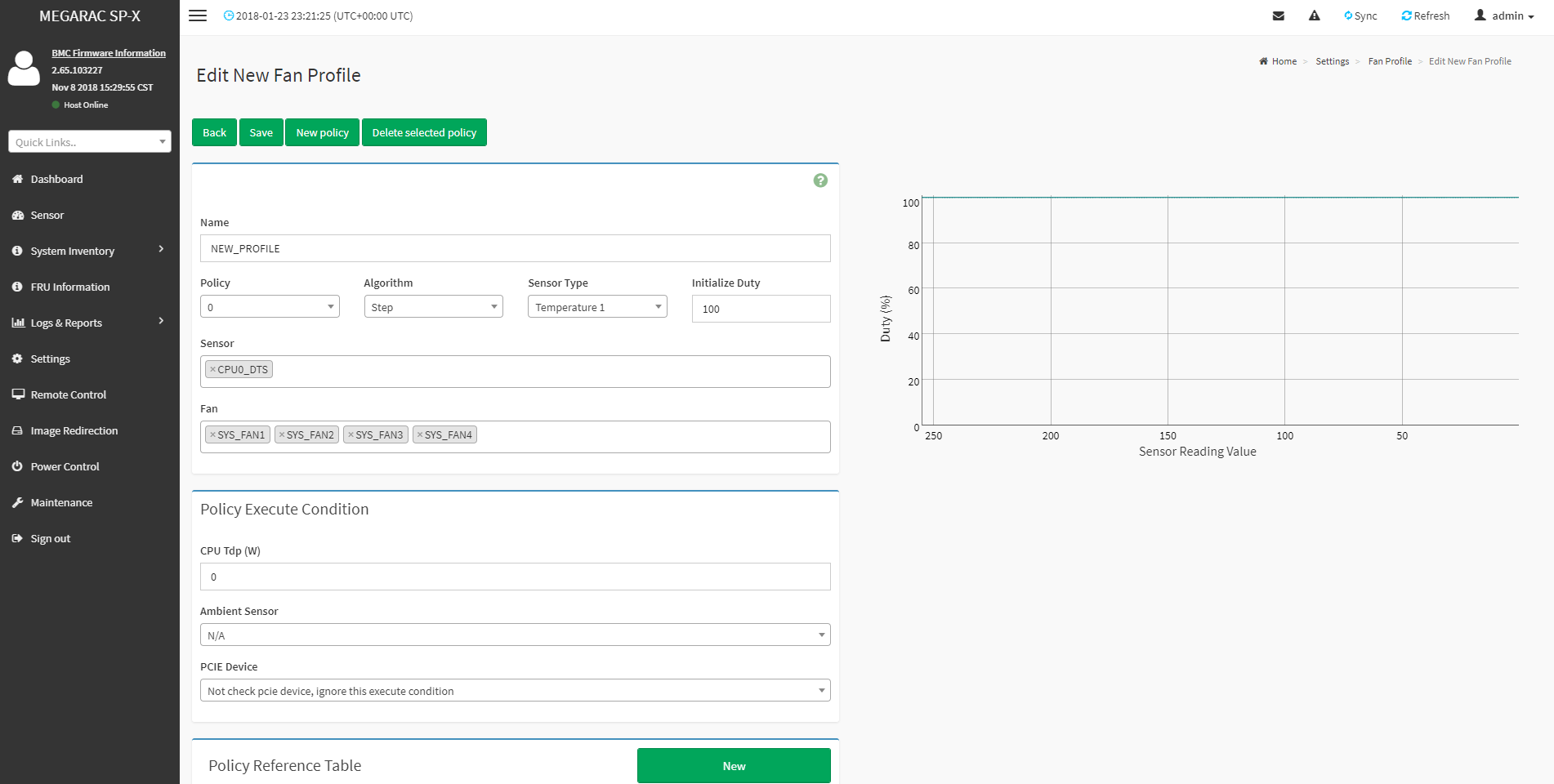Open the Policy dropdown
Screen dimensions: 1554x784
click(x=270, y=307)
